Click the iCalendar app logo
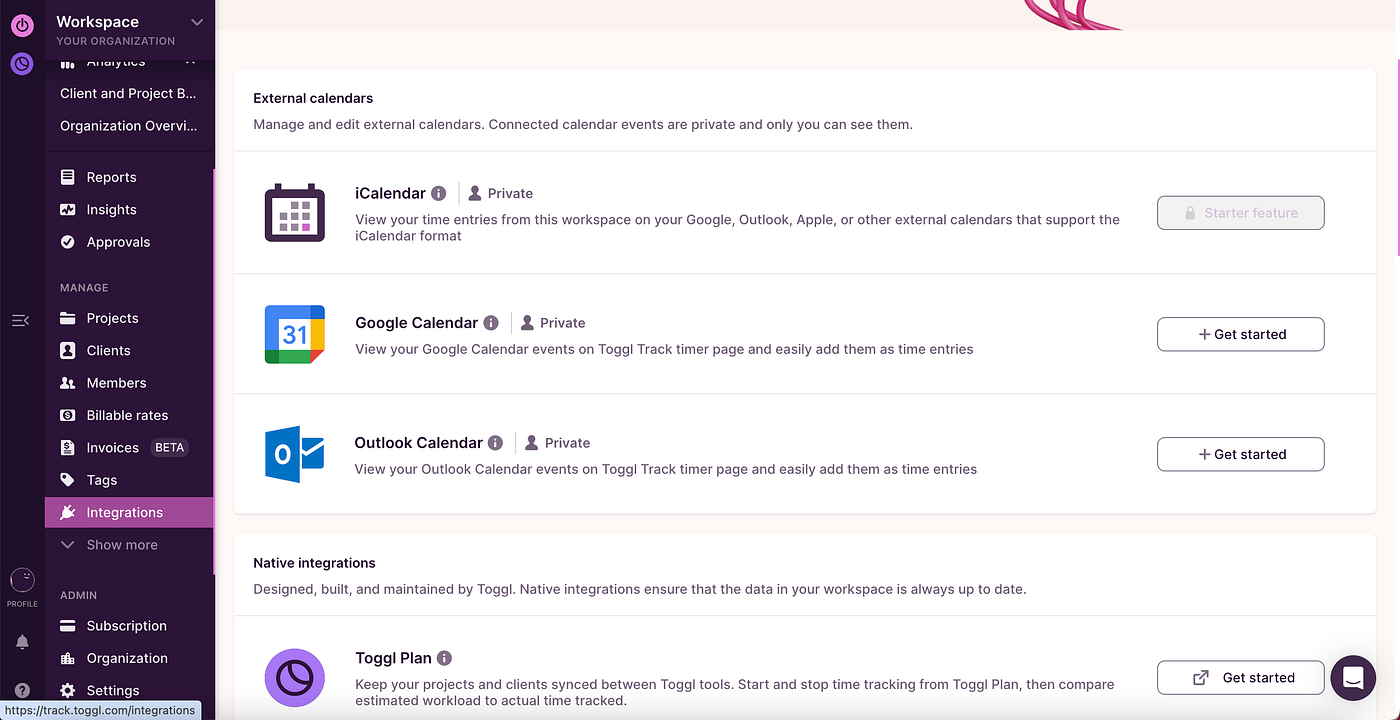The height and width of the screenshot is (720, 1400). (x=295, y=213)
